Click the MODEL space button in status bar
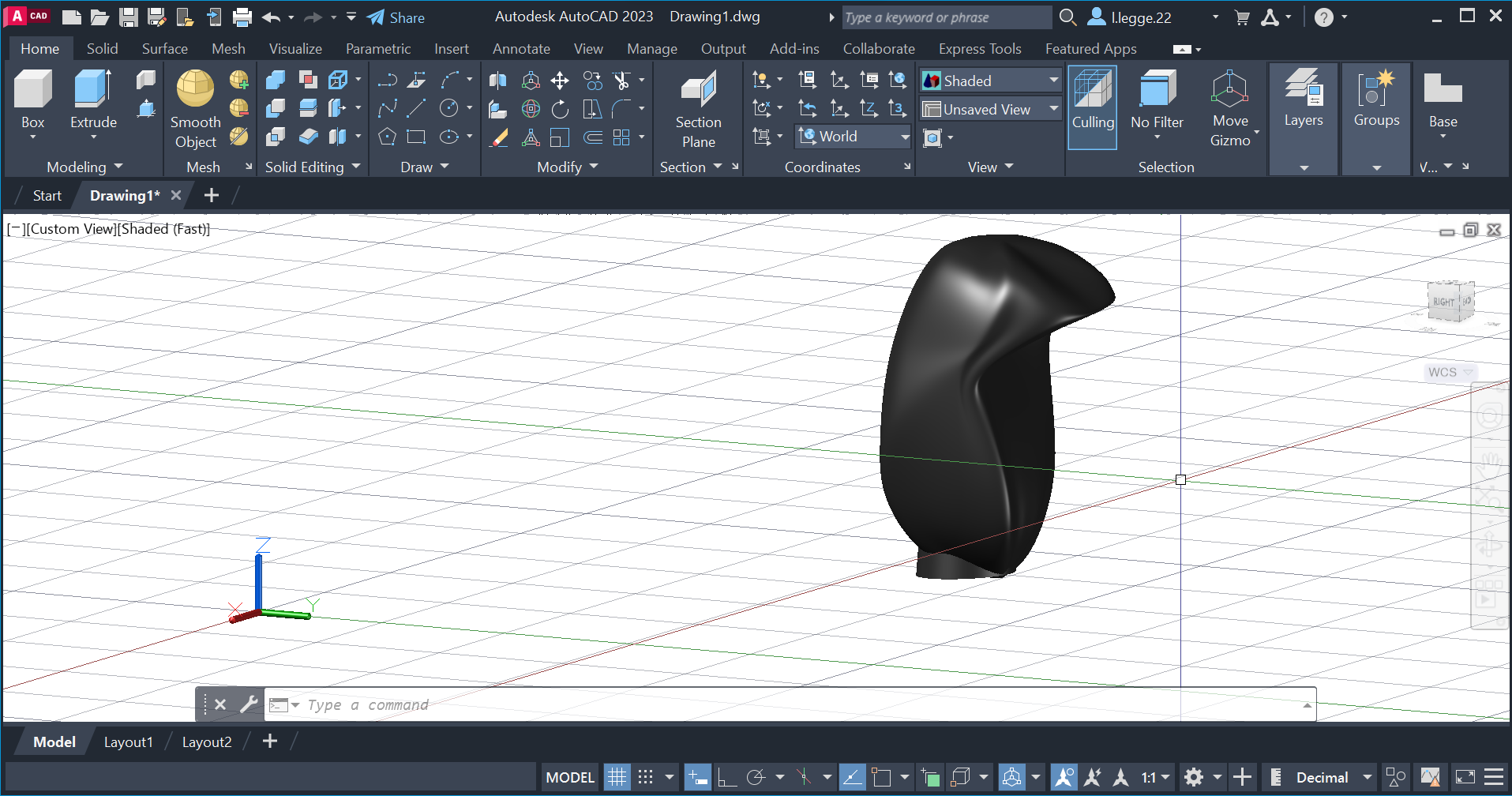The image size is (1512, 796). point(570,777)
